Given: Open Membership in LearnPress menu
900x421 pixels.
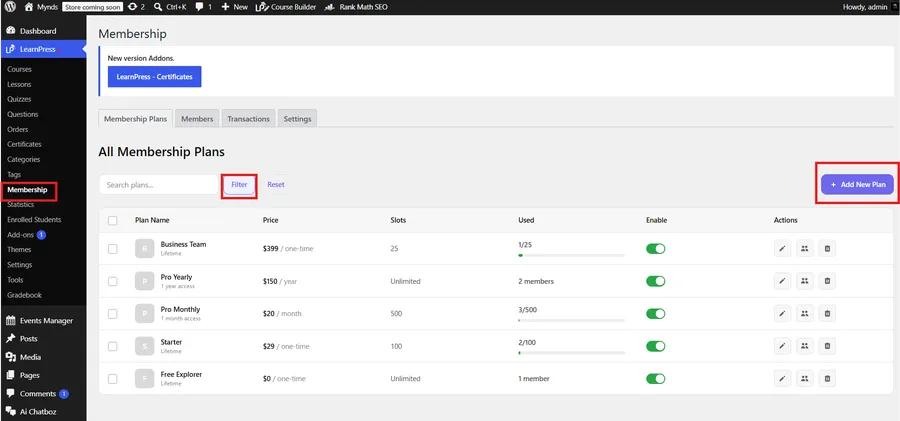Looking at the screenshot, I should click(x=27, y=190).
